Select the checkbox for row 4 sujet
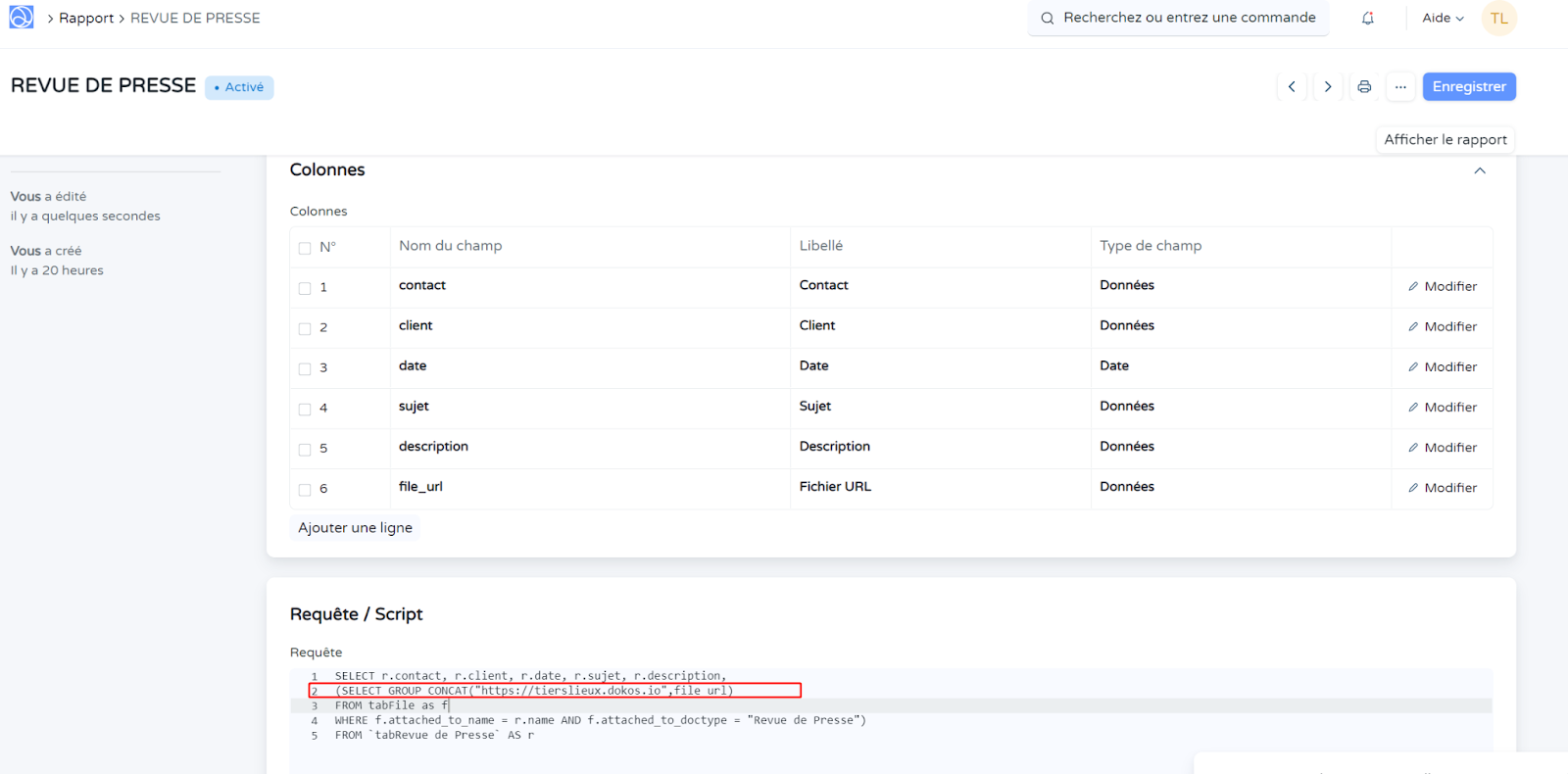This screenshot has width=1568, height=774. click(x=305, y=409)
